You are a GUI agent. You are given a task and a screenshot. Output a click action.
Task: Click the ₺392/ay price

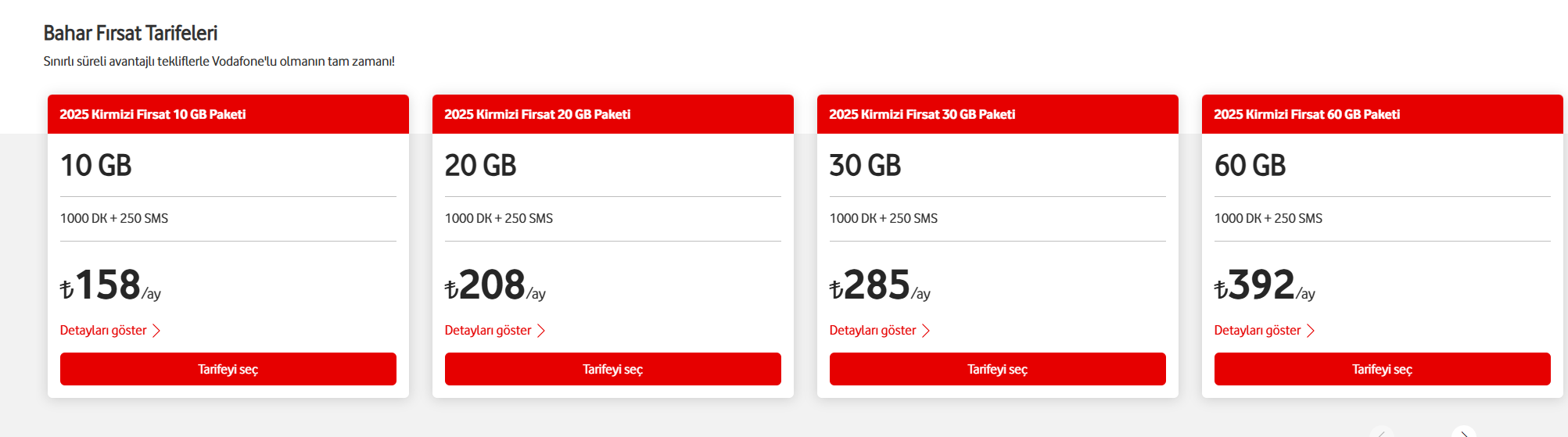coord(1264,285)
